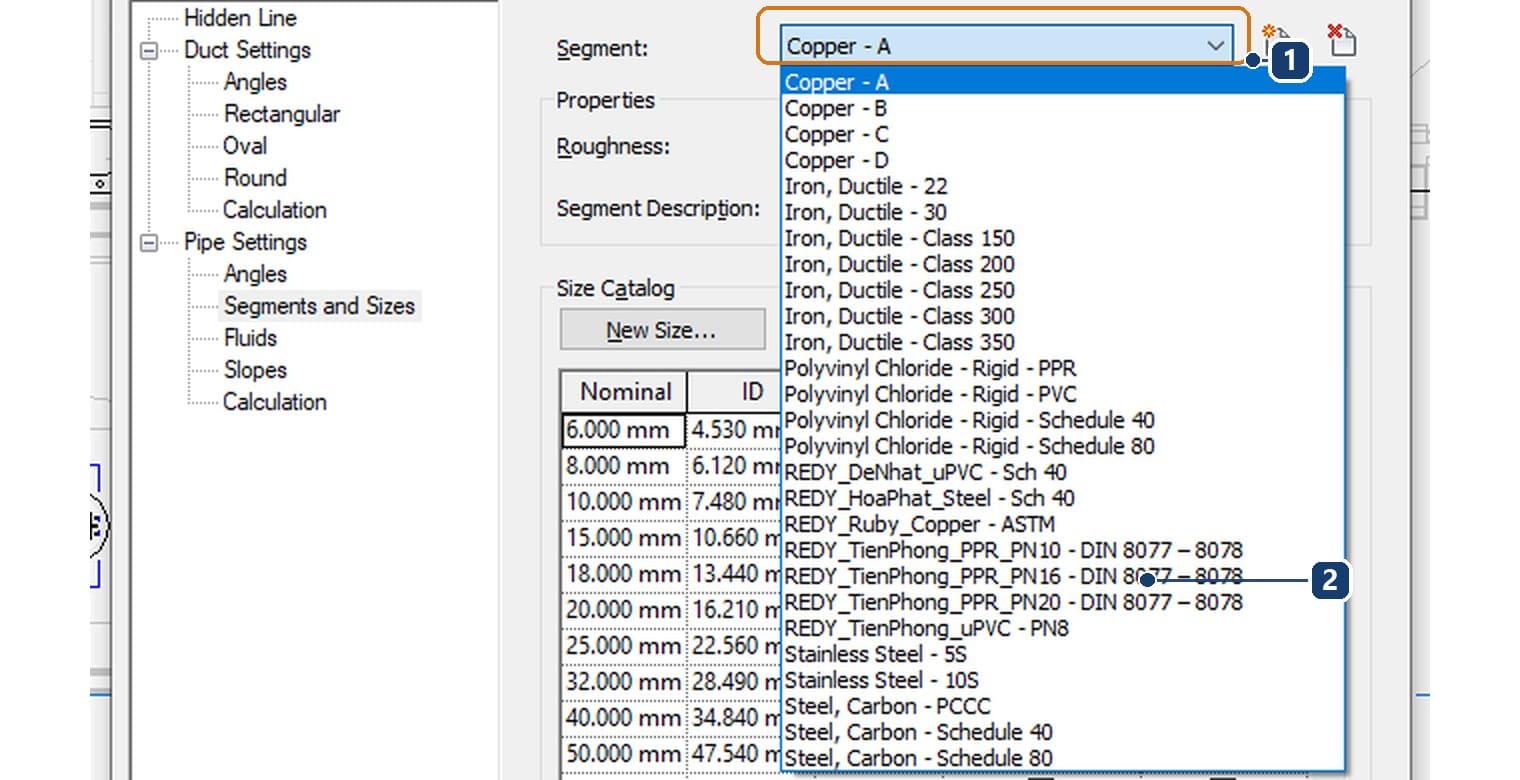
Task: Choose Steel, Carbon - Schedule 40
Action: (x=1063, y=732)
